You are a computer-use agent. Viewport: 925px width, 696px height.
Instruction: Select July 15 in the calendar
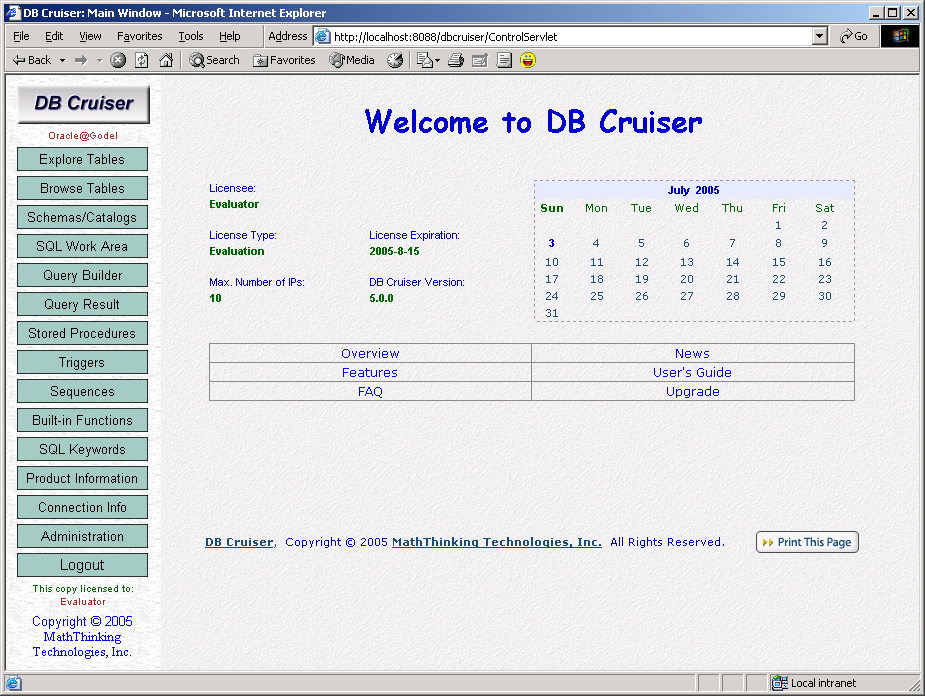(x=778, y=262)
